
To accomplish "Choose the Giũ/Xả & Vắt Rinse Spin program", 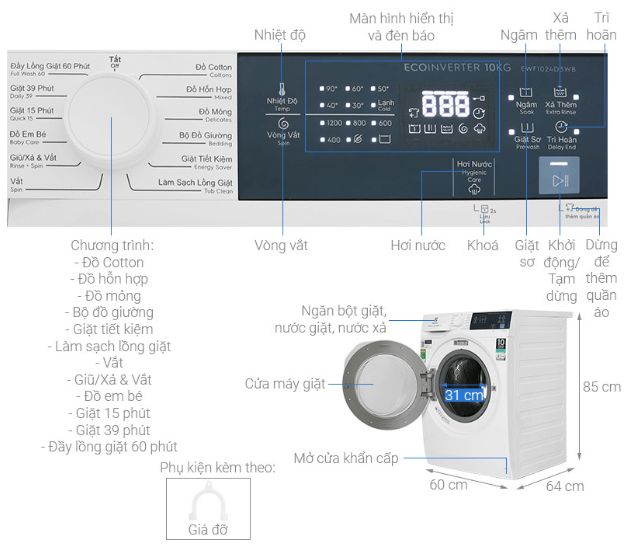I will coord(33,160).
